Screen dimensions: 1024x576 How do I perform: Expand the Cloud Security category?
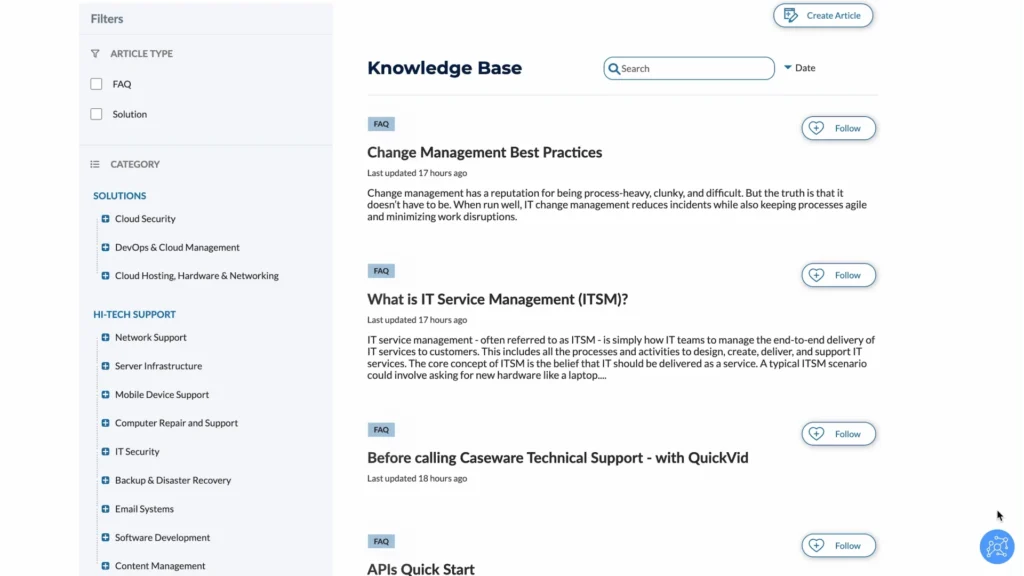pyautogui.click(x=105, y=219)
